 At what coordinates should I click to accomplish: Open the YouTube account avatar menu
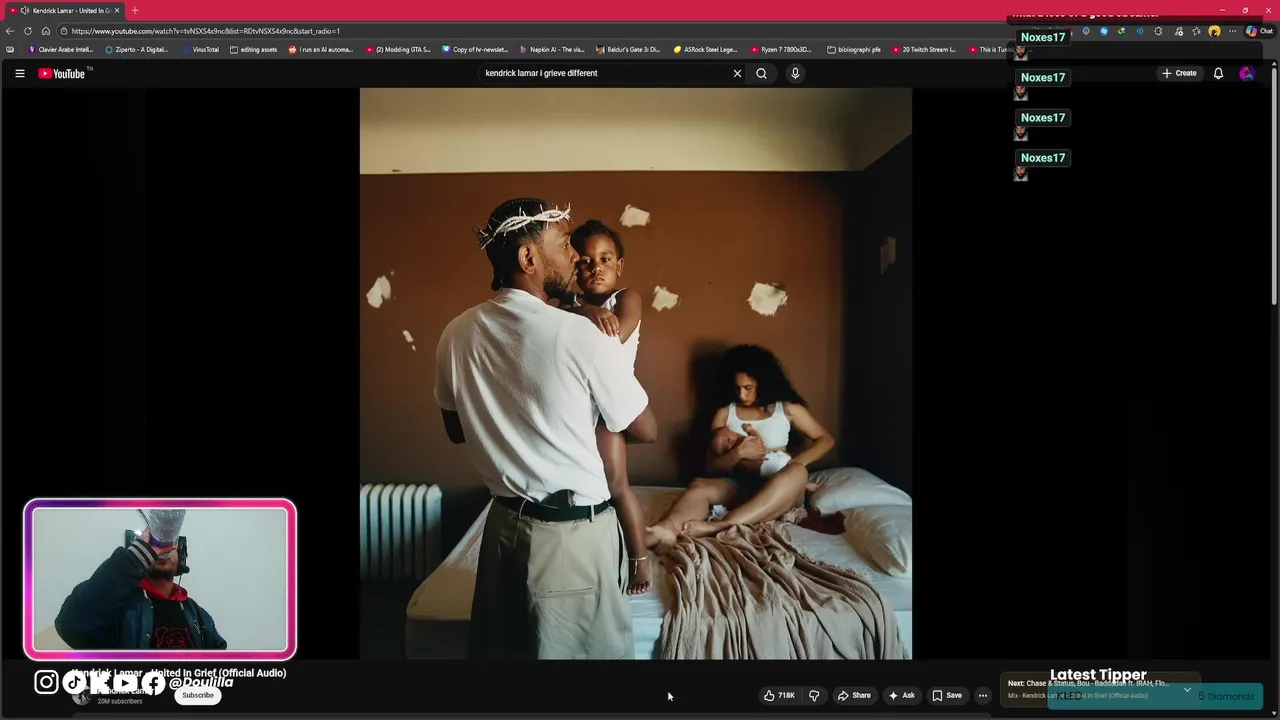tap(1246, 73)
